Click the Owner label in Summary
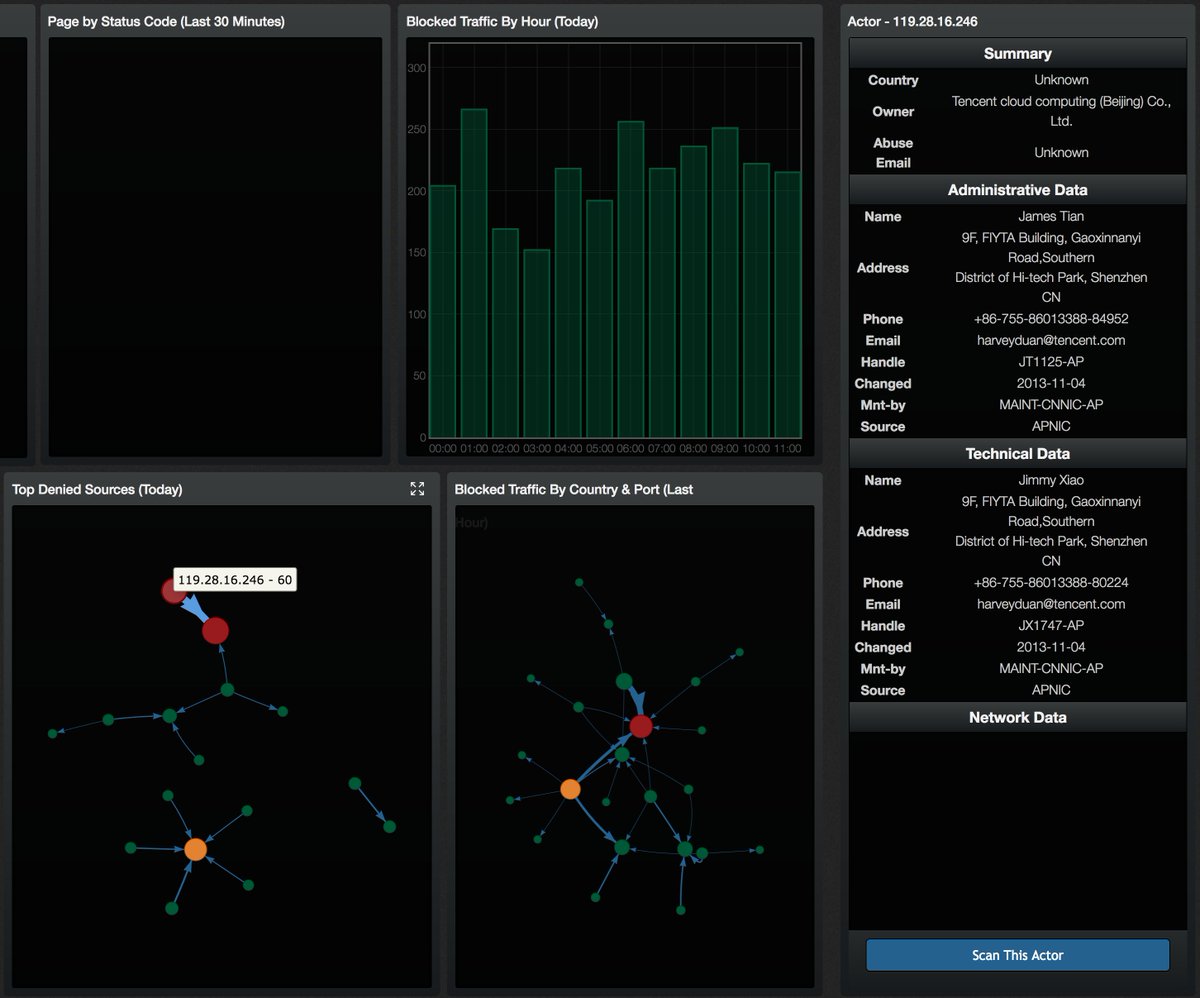Image resolution: width=1200 pixels, height=998 pixels. coord(893,112)
